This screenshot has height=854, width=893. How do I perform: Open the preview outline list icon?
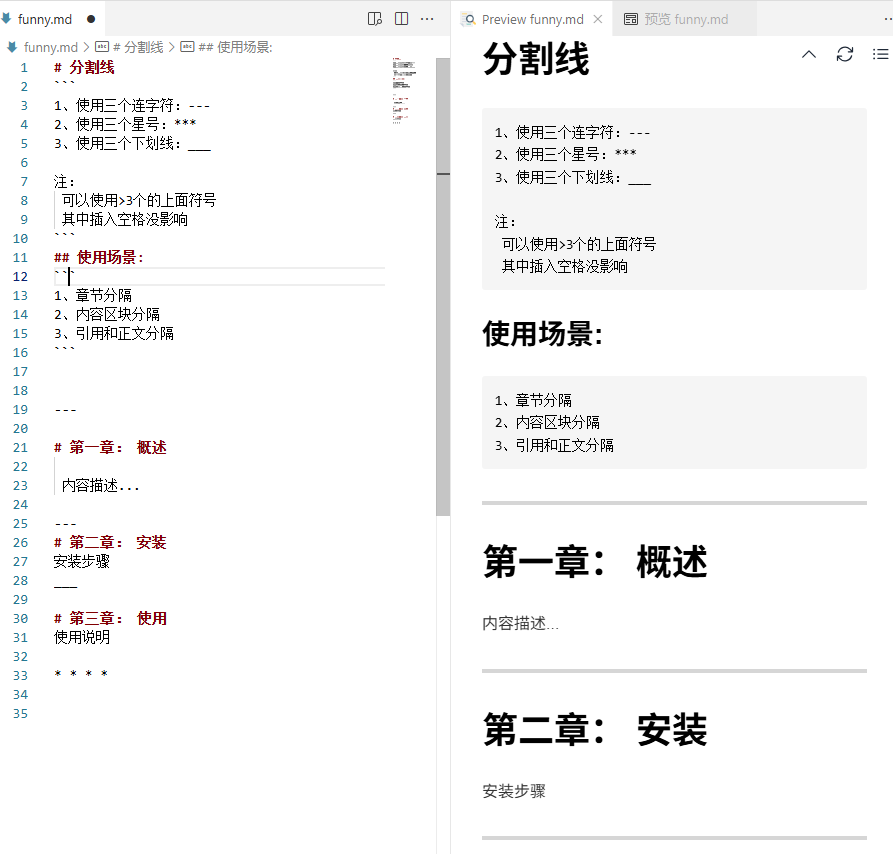tap(880, 54)
